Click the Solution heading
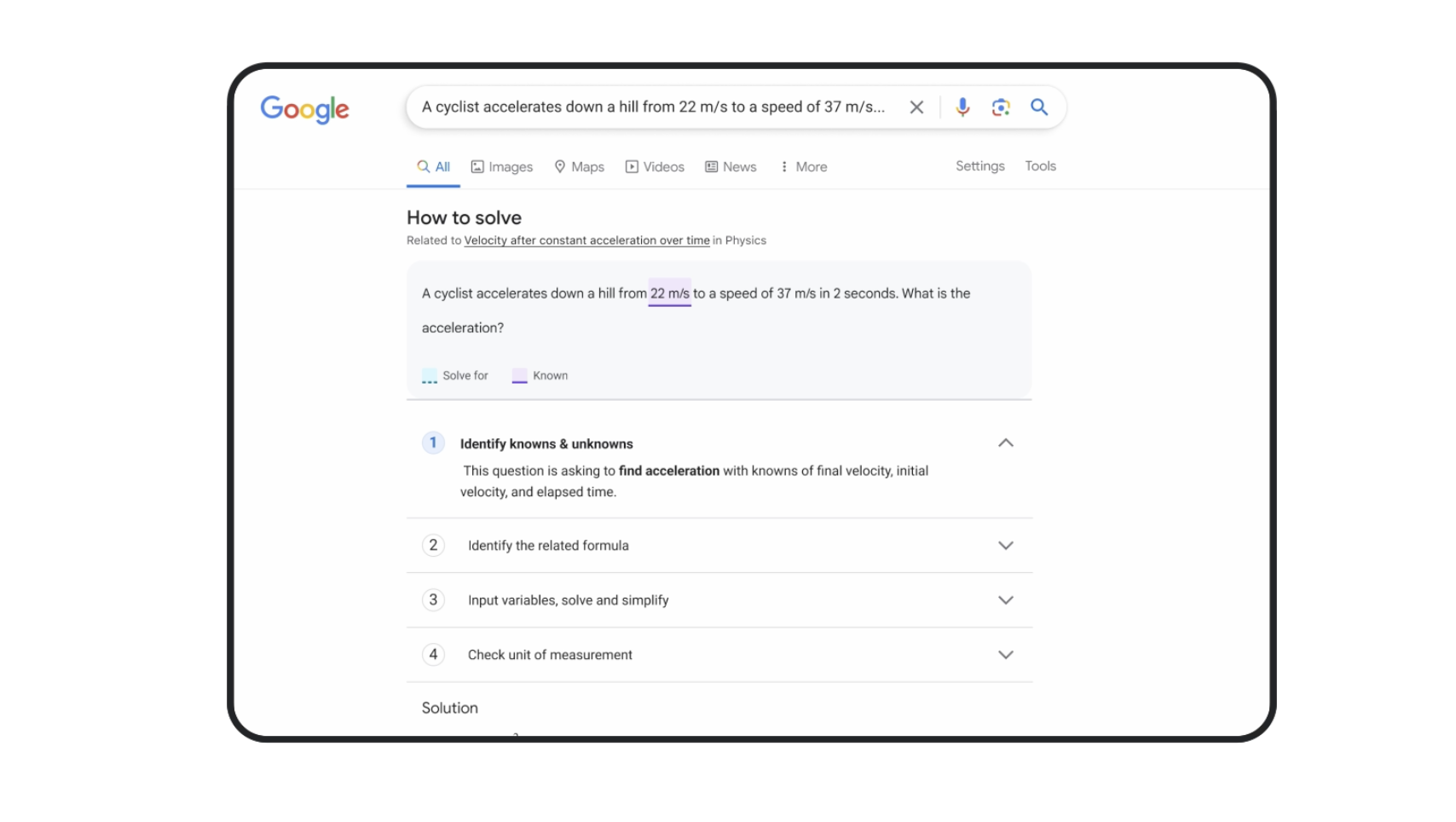 (449, 708)
